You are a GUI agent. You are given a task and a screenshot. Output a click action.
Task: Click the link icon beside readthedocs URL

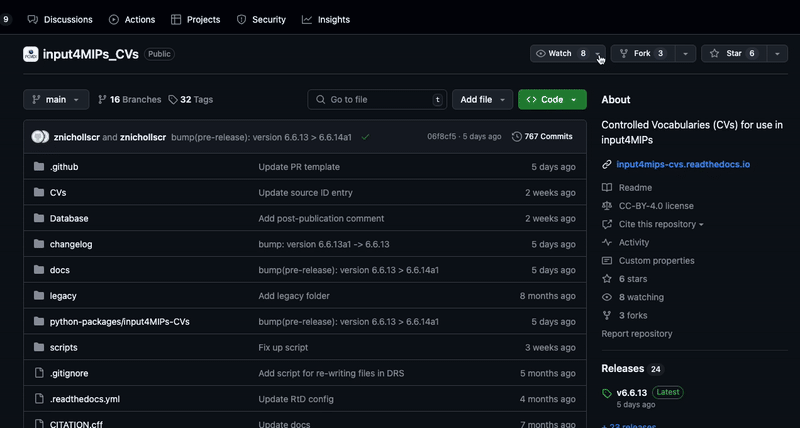(607, 164)
